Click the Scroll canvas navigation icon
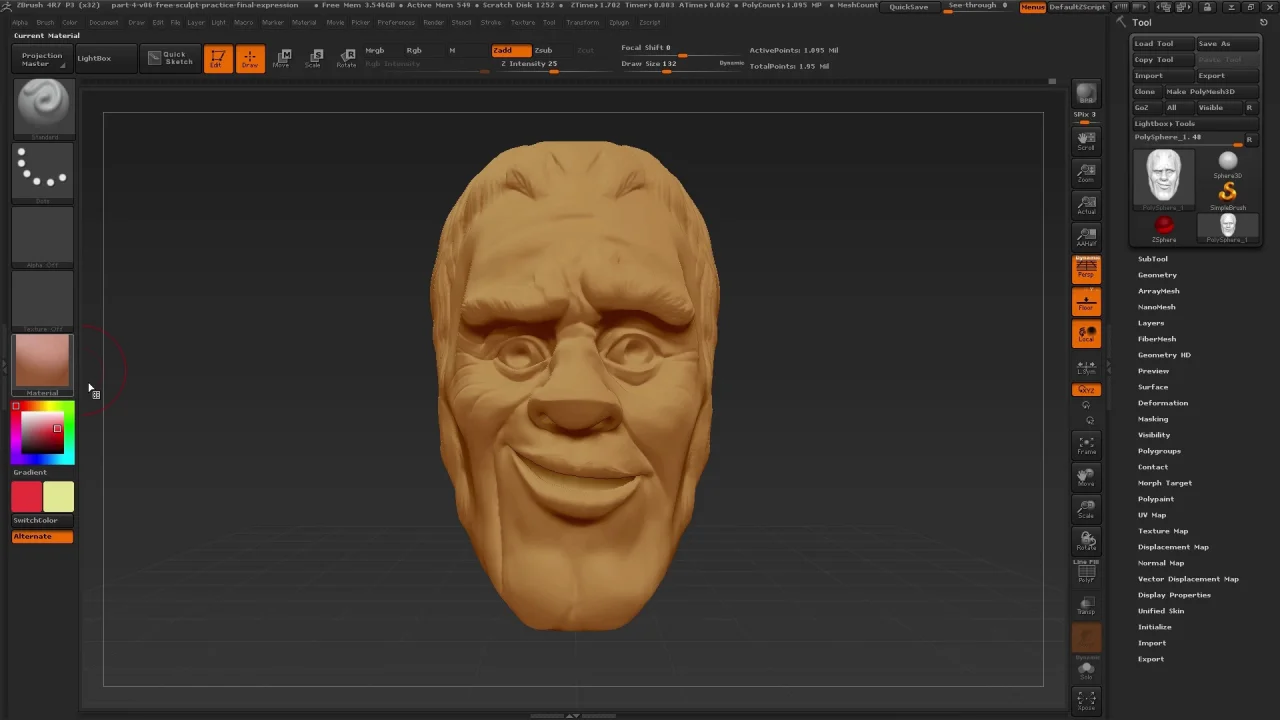The width and height of the screenshot is (1280, 720). tap(1086, 140)
